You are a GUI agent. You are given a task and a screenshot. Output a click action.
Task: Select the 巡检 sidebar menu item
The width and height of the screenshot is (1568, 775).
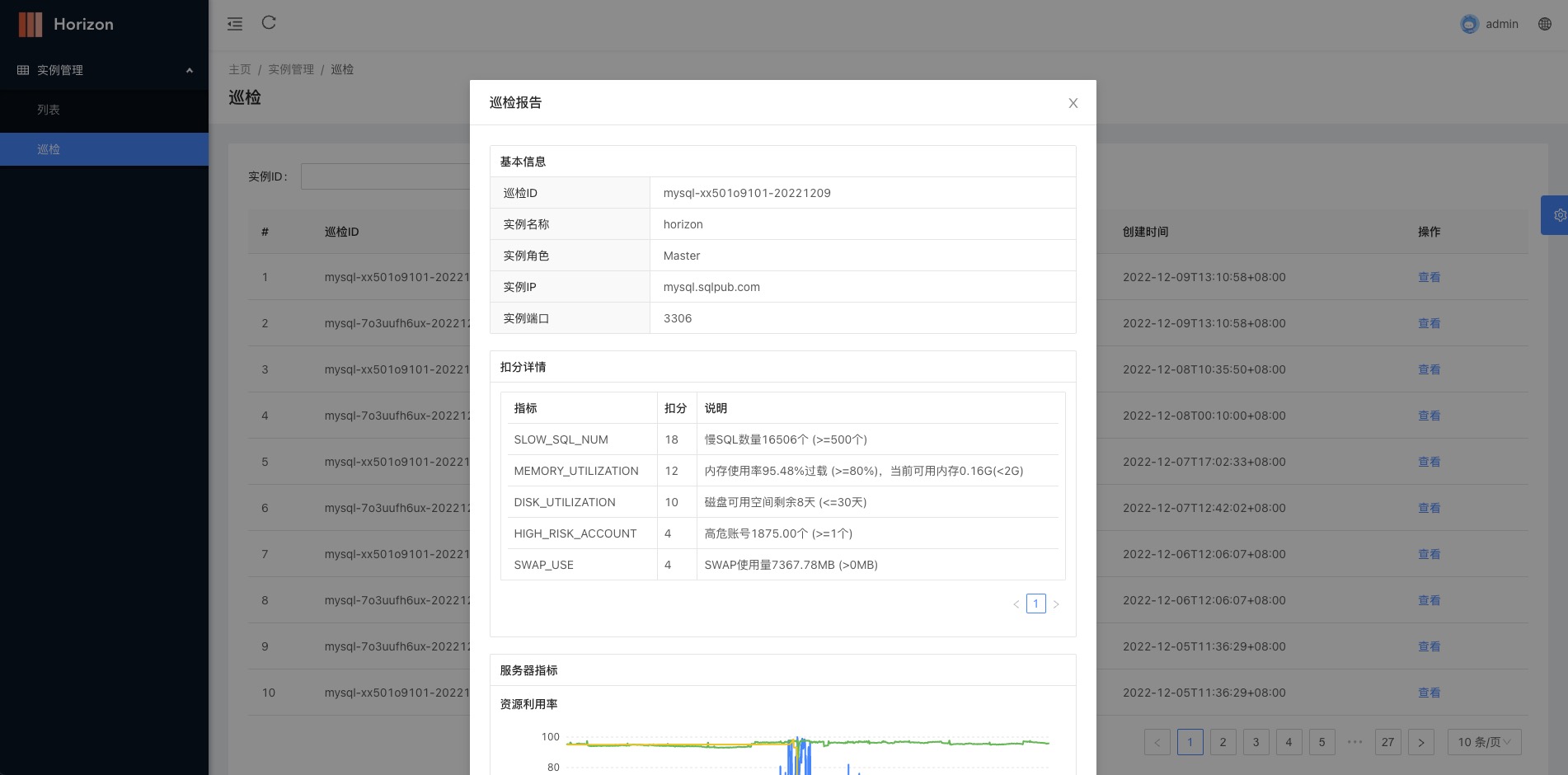tap(105, 149)
